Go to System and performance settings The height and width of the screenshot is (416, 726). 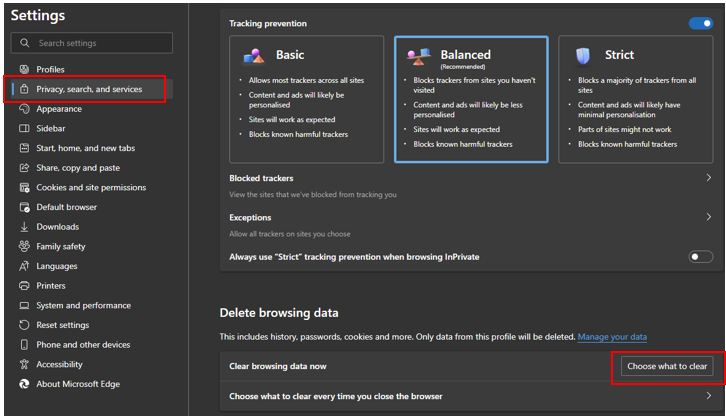pyautogui.click(x=83, y=306)
